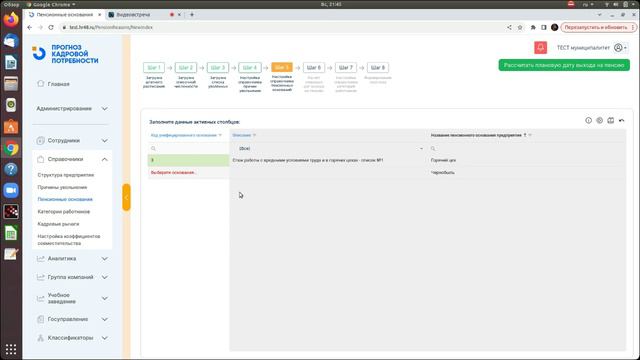Expand the Группа компаний chevron
Viewport: 640px width, 360px height.
coord(104,278)
